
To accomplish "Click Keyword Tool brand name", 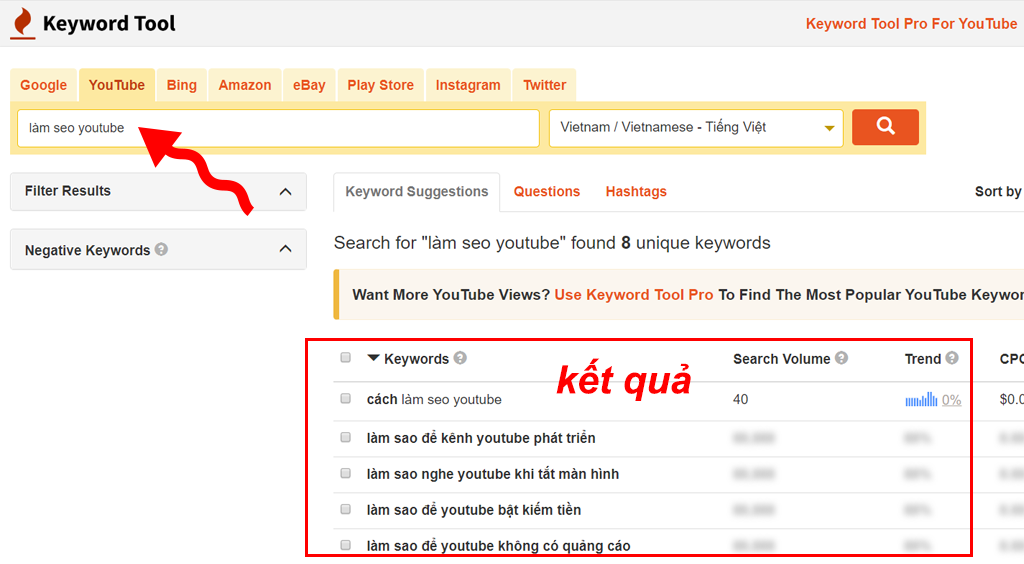I will (x=109, y=24).
